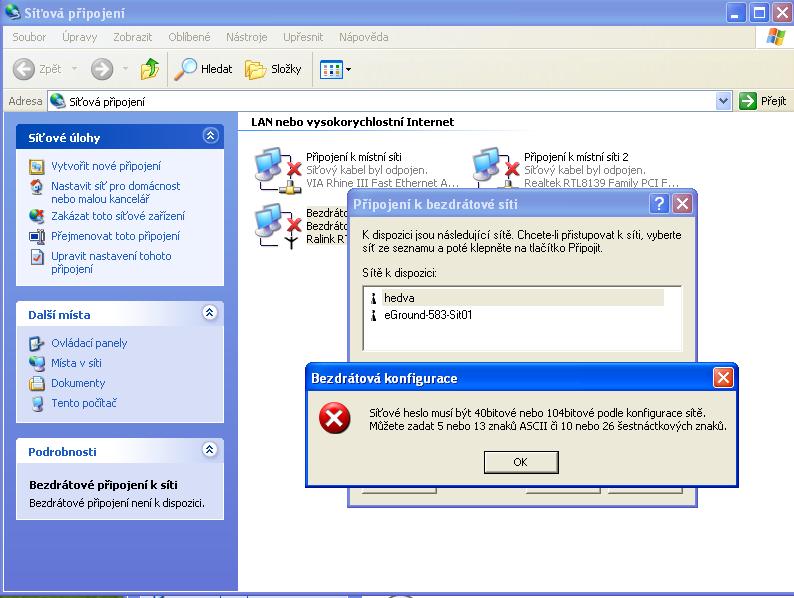Select Připojení k místní síti icon
Image resolution: width=794 pixels, height=598 pixels.
point(277,171)
